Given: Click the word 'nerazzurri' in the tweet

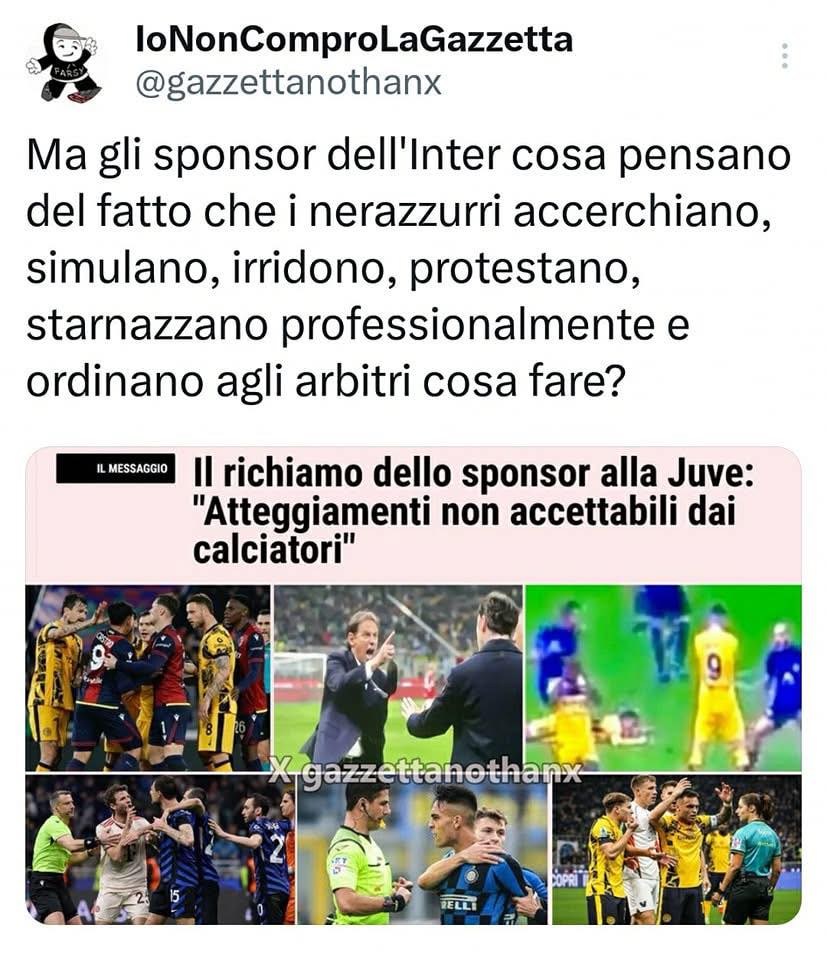Looking at the screenshot, I should click(x=405, y=212).
